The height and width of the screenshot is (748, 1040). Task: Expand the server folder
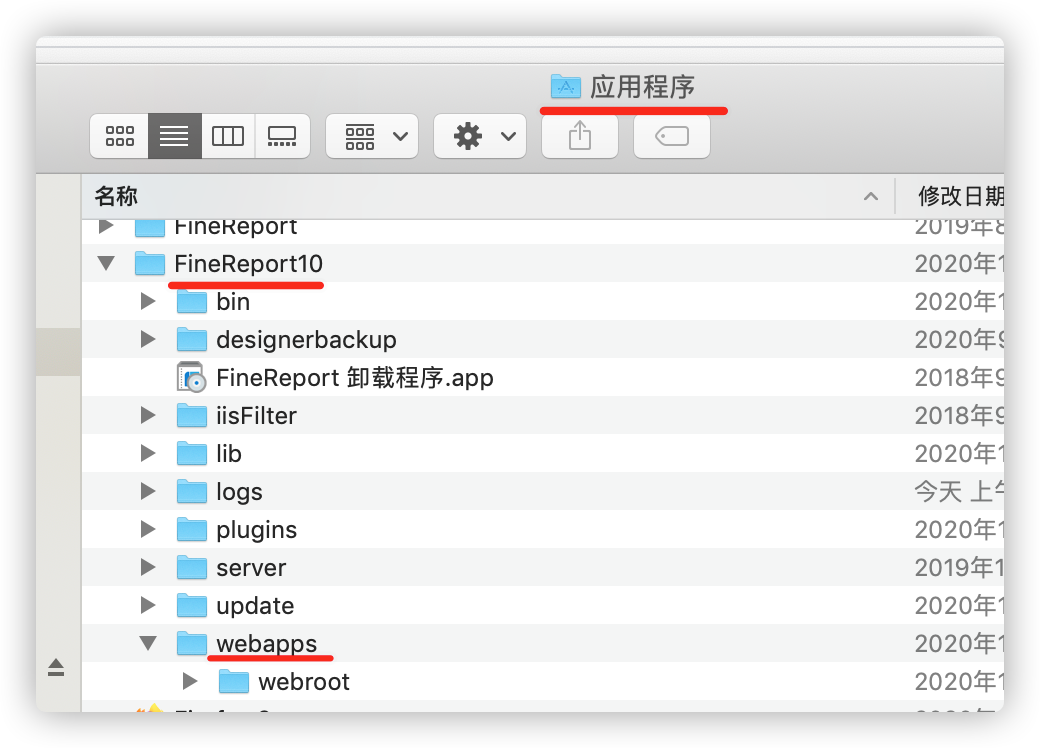pyautogui.click(x=149, y=568)
